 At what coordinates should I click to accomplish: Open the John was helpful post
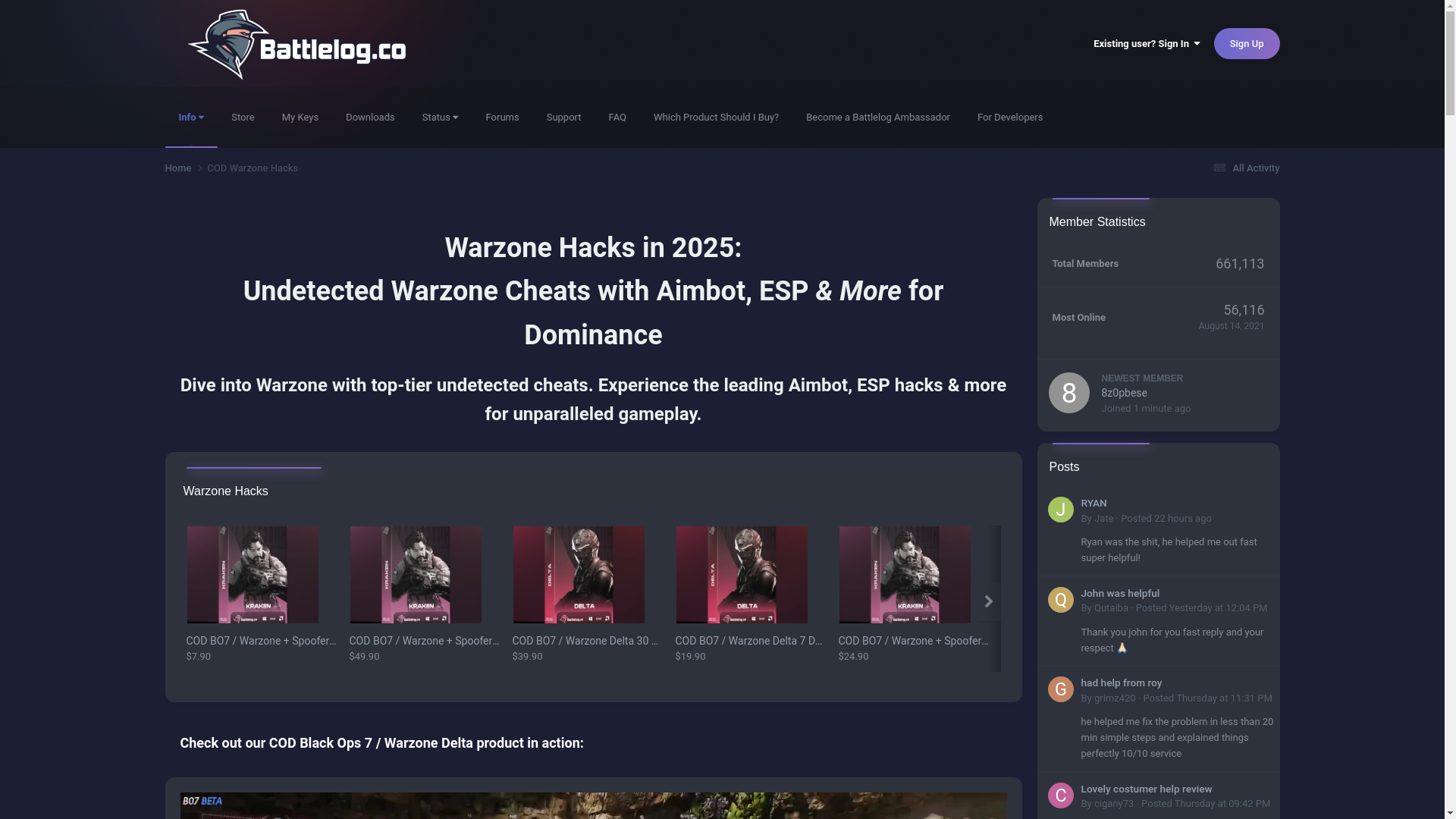[x=1120, y=594]
